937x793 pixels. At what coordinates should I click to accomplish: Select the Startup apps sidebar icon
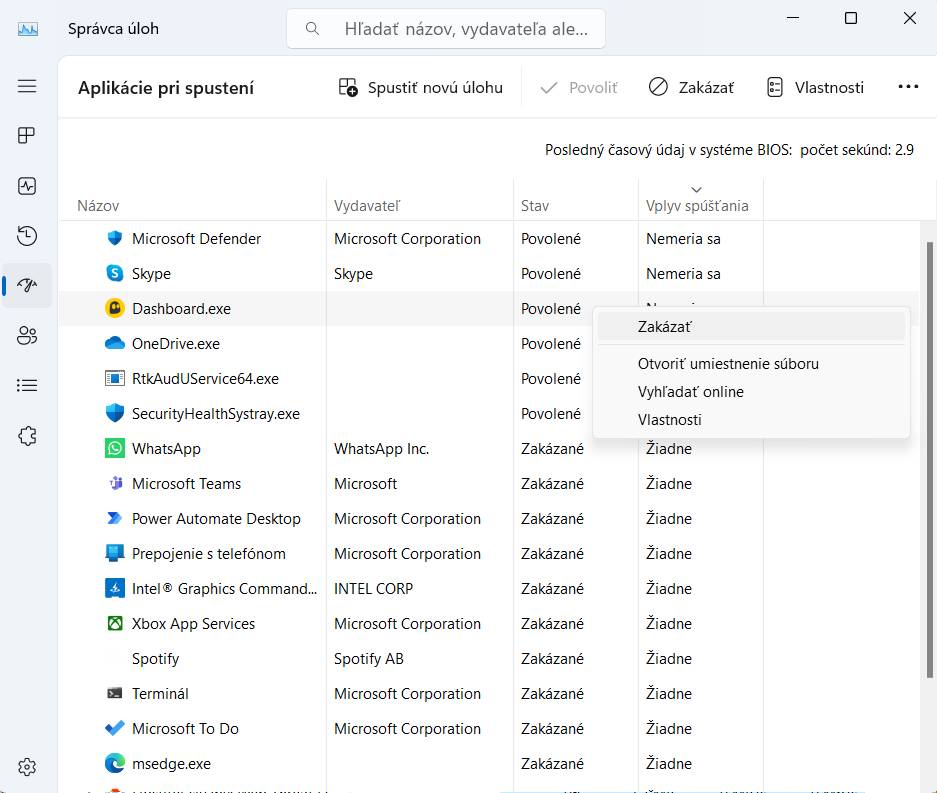(27, 285)
